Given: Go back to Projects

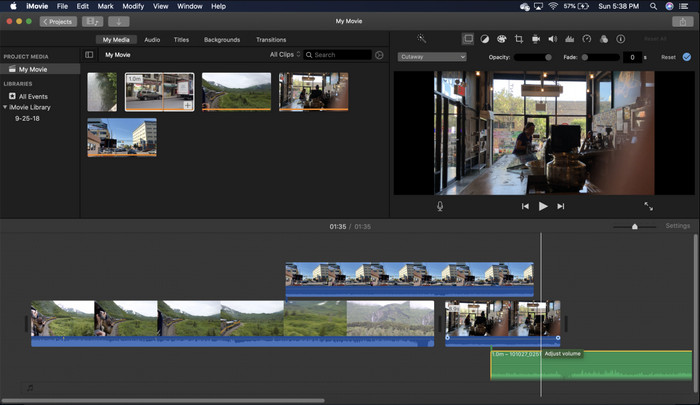Looking at the screenshot, I should click(58, 21).
